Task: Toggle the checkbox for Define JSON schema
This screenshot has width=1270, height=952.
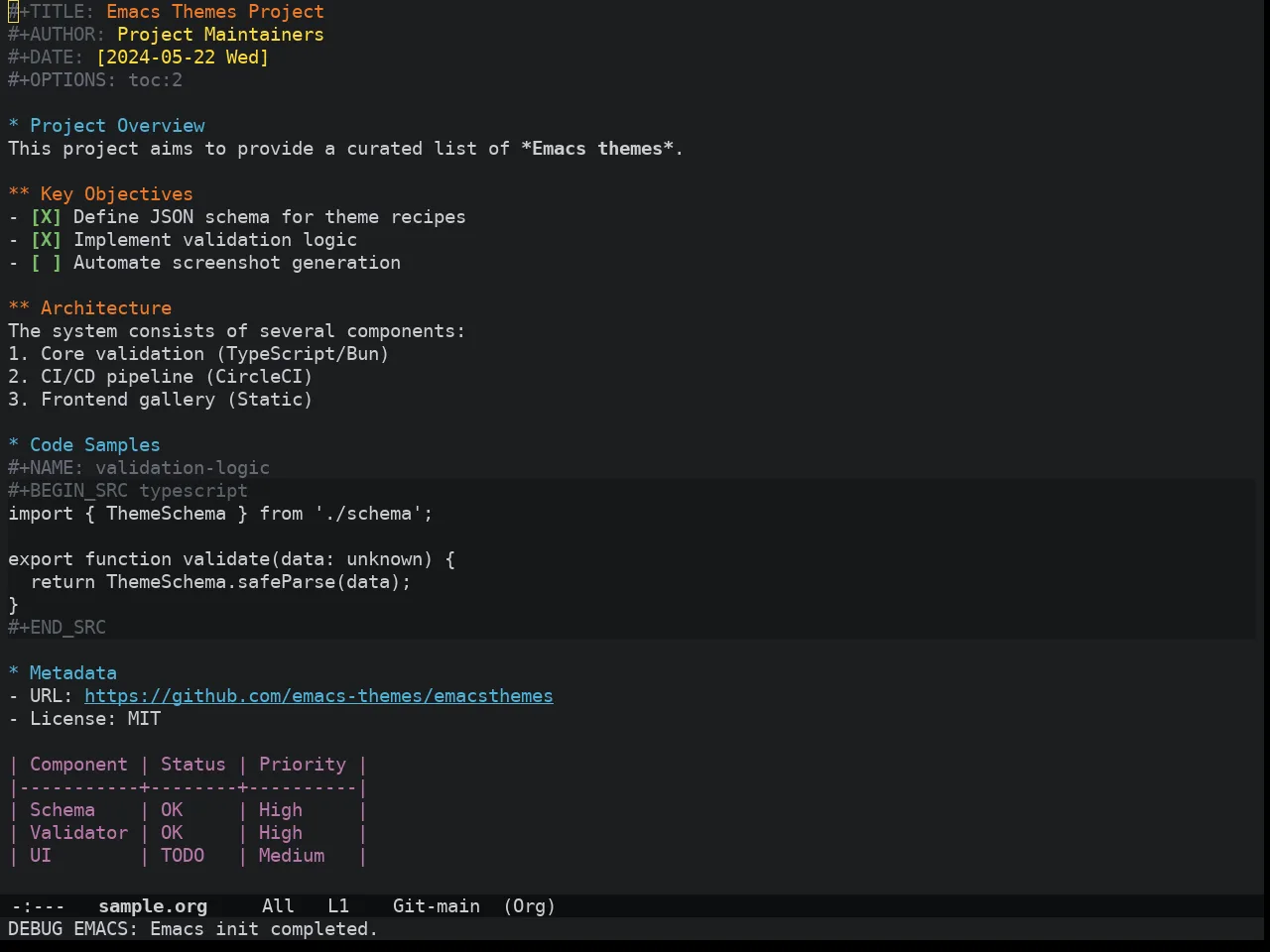Action: (46, 217)
